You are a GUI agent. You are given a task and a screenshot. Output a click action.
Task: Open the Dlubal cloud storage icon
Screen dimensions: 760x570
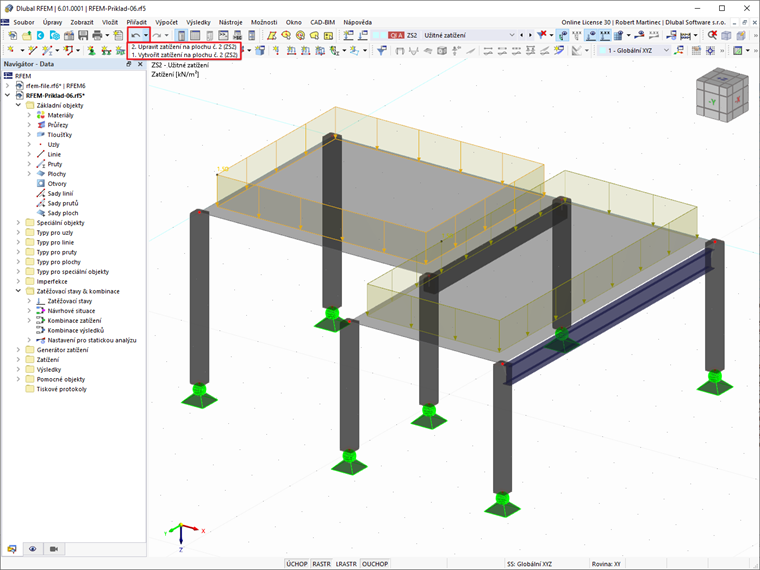point(41,35)
